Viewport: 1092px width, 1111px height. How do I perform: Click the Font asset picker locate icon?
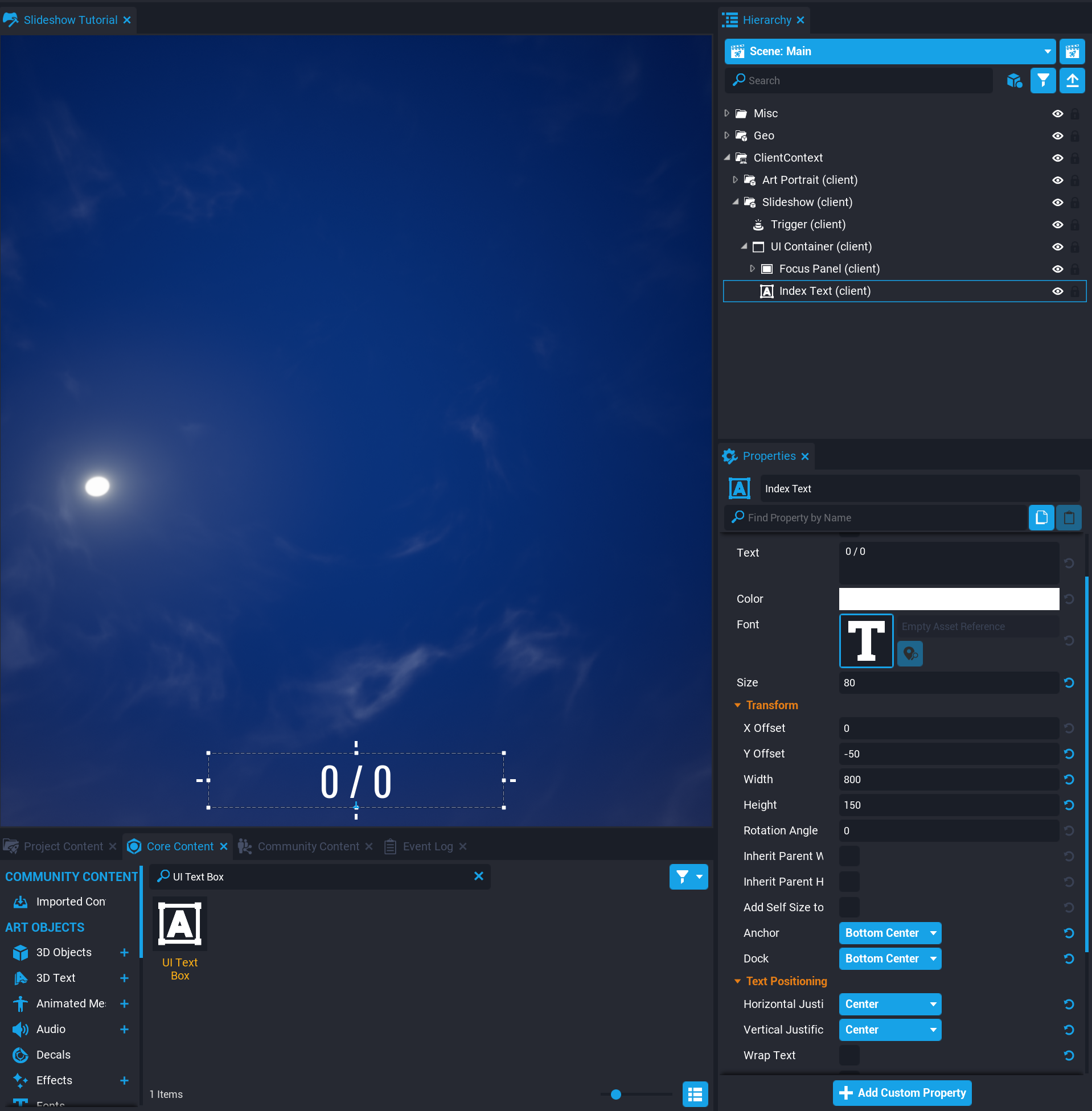(910, 653)
